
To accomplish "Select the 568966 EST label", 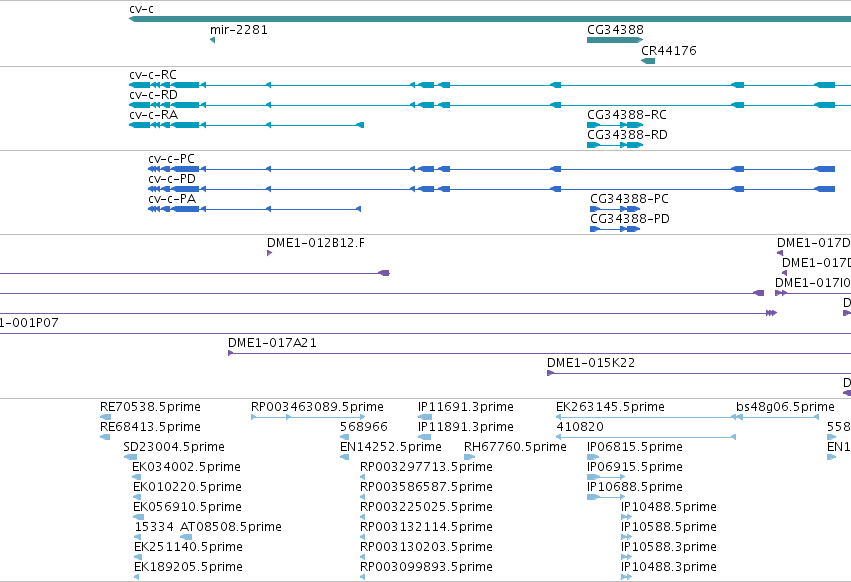I will click(364, 427).
